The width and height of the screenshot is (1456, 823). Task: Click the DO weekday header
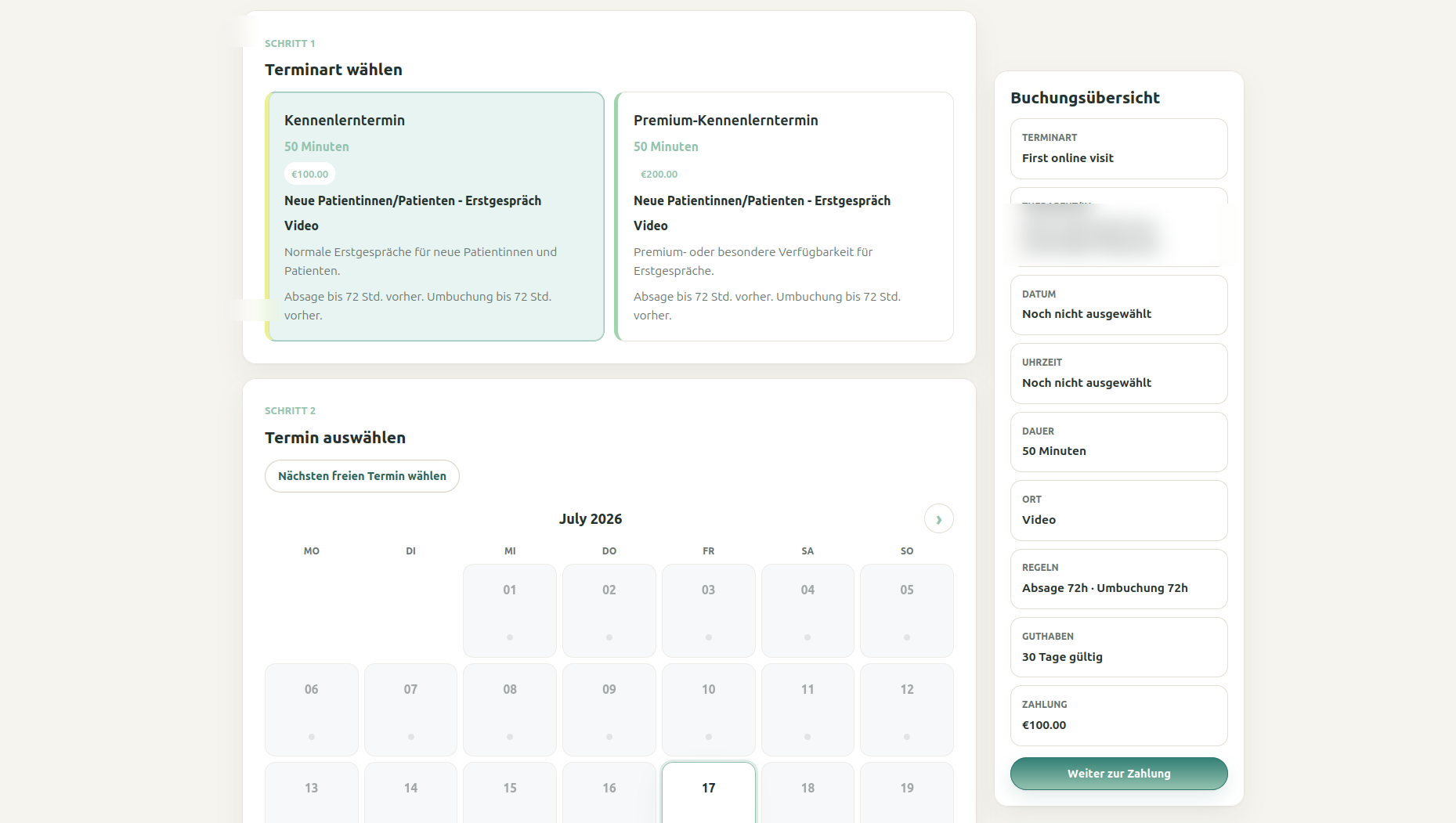[609, 551]
